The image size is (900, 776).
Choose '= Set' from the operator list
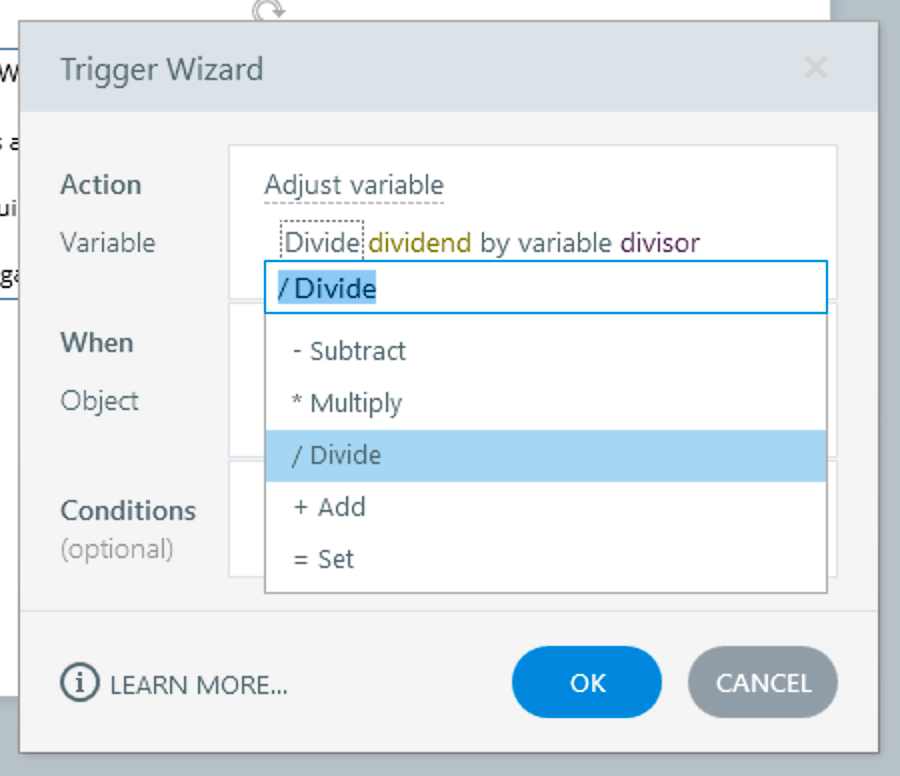pos(324,559)
